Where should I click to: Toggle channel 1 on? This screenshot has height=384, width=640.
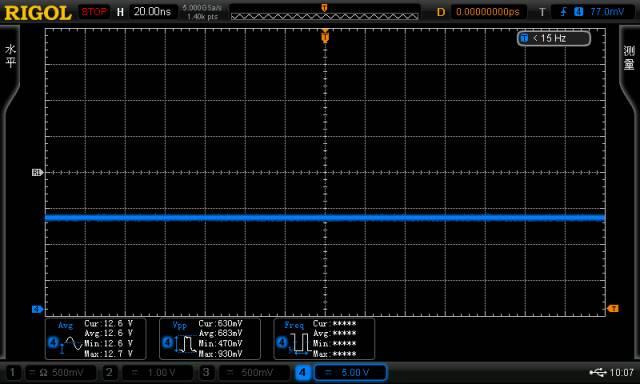point(13,372)
